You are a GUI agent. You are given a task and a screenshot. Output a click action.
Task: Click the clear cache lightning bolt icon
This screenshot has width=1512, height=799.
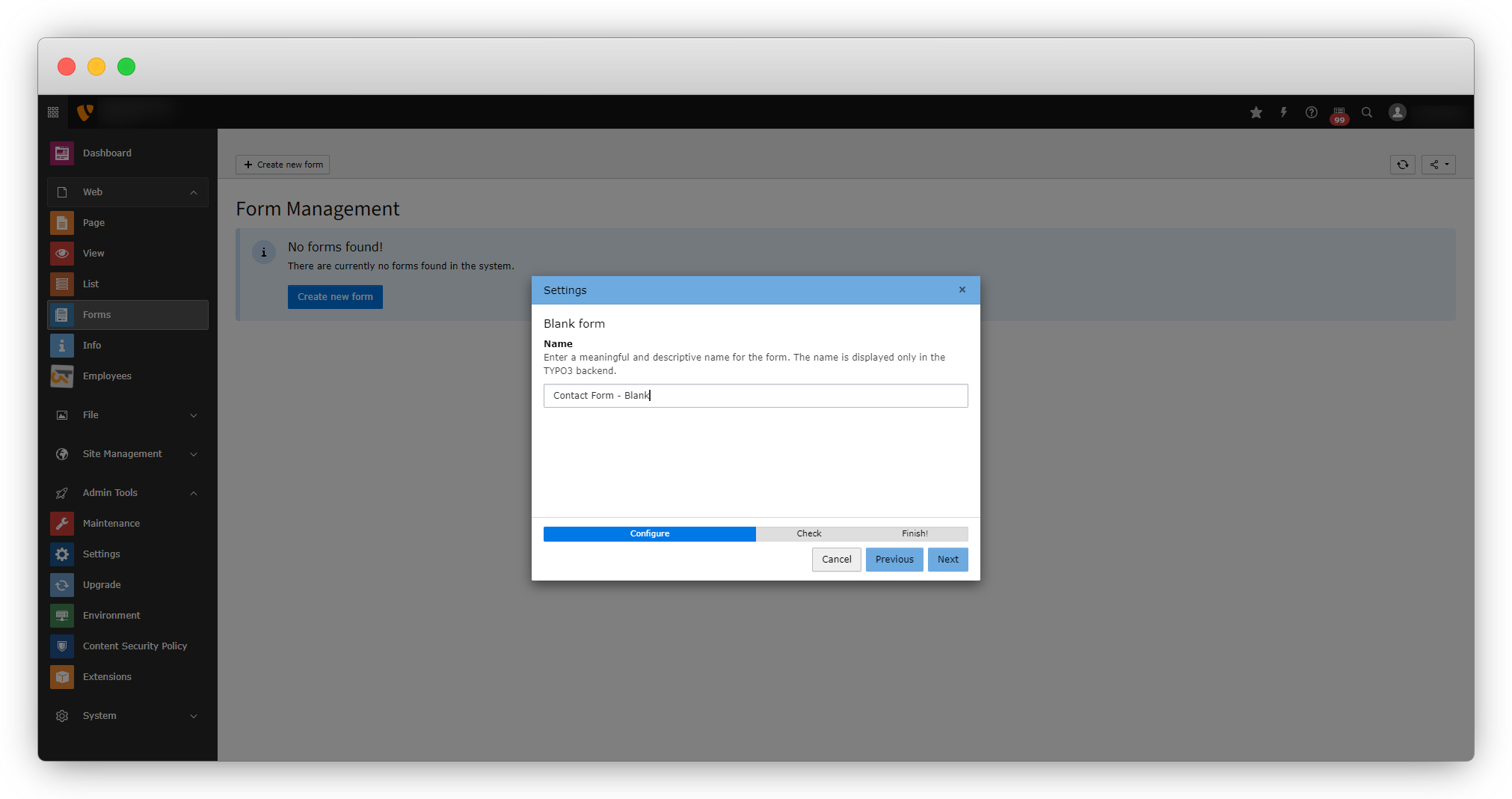[1284, 112]
